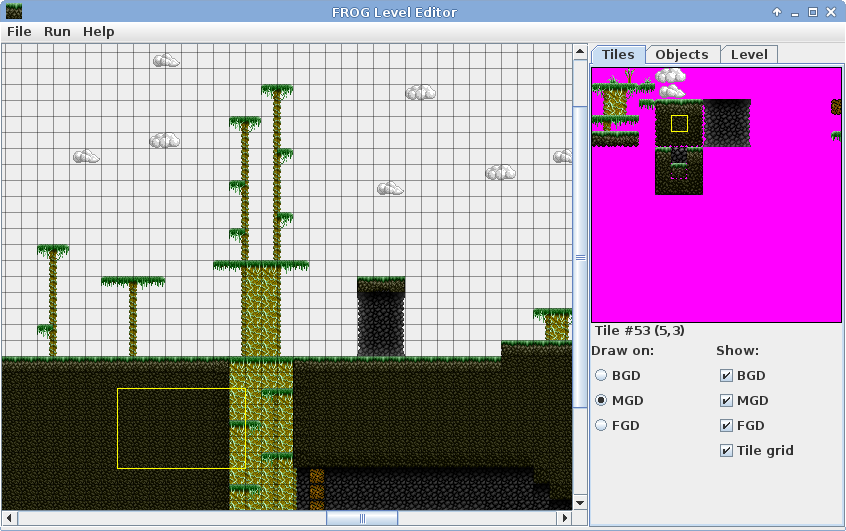Screen dimensions: 846x531
Task: Click the brown ladder block in level
Action: pyautogui.click(x=317, y=489)
